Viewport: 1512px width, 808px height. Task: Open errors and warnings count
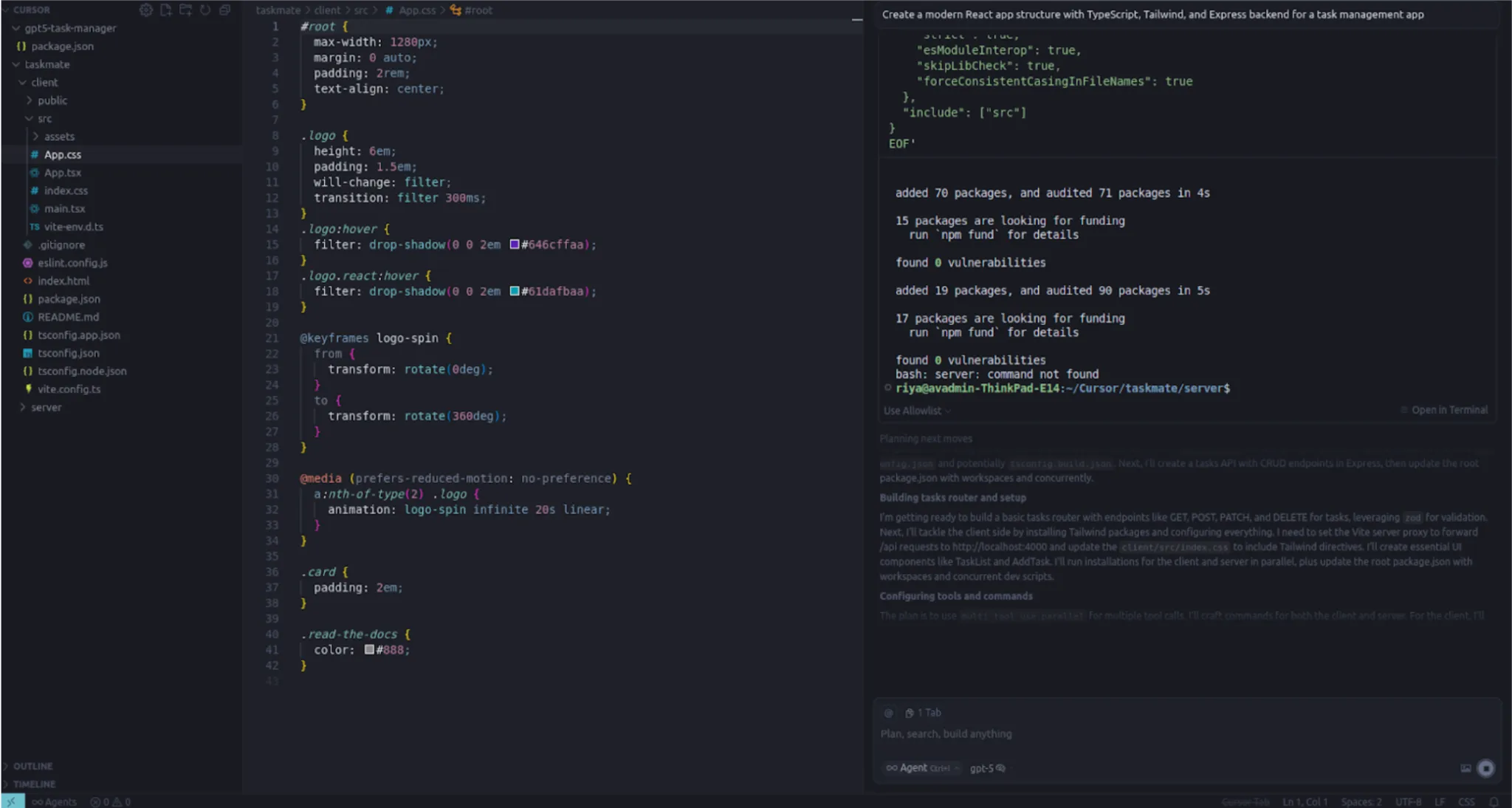pos(111,801)
